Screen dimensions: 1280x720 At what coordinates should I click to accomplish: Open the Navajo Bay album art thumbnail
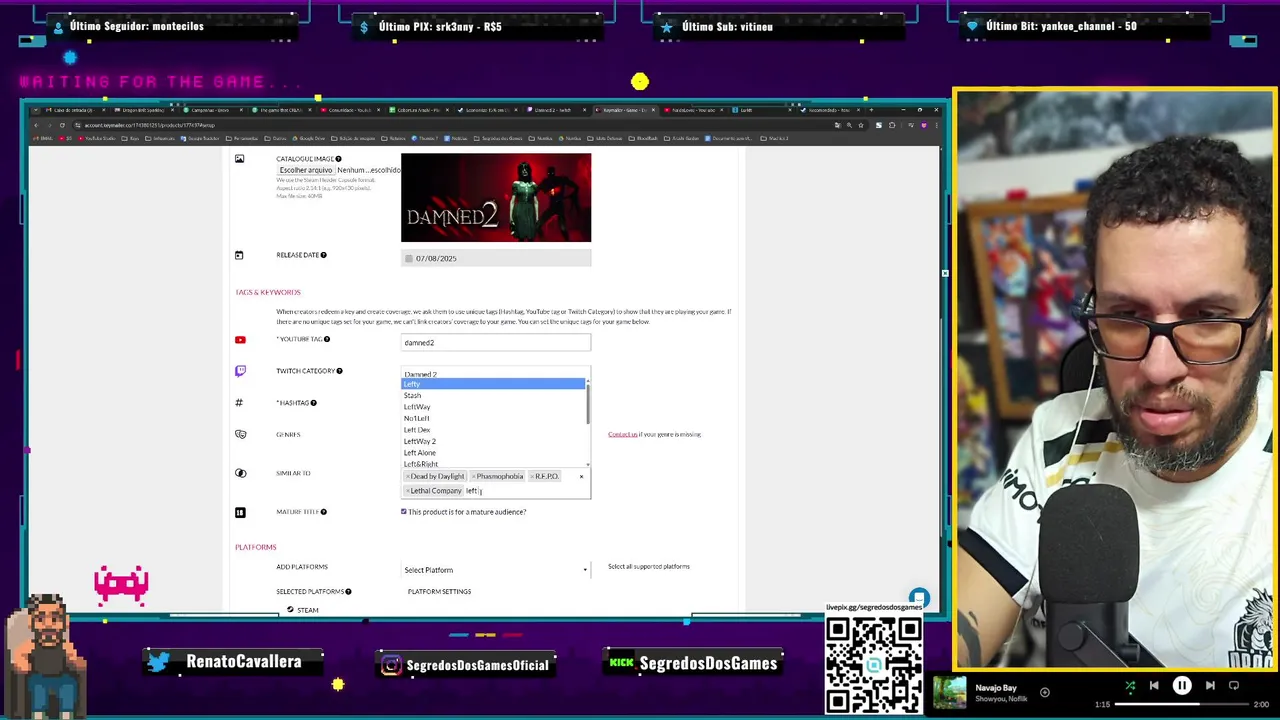point(950,693)
